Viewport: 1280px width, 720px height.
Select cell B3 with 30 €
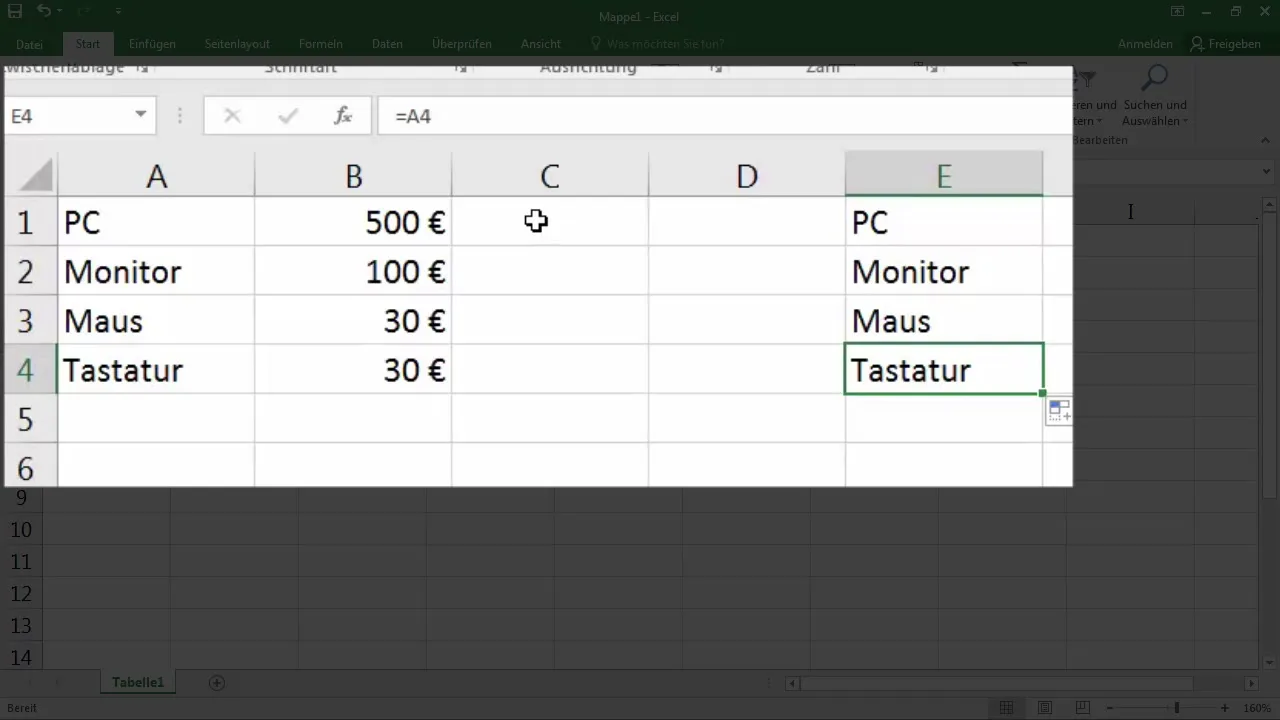pyautogui.click(x=353, y=320)
